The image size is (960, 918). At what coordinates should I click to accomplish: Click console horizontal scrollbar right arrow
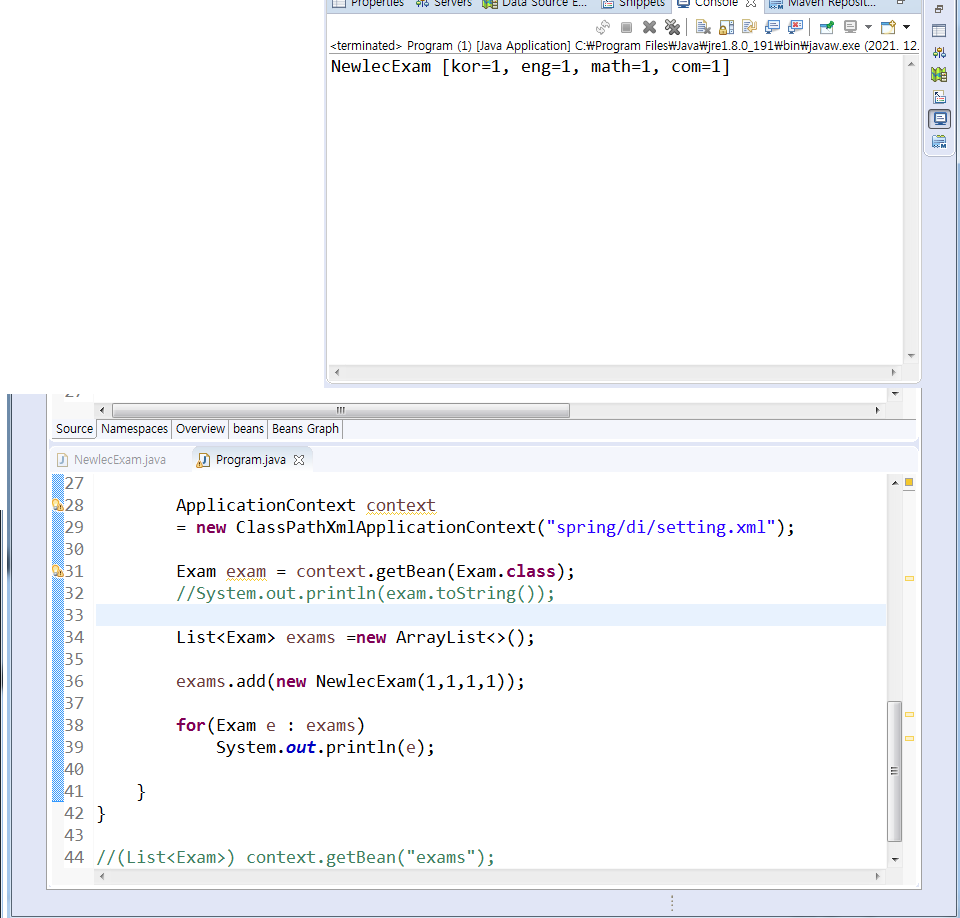pyautogui.click(x=894, y=372)
